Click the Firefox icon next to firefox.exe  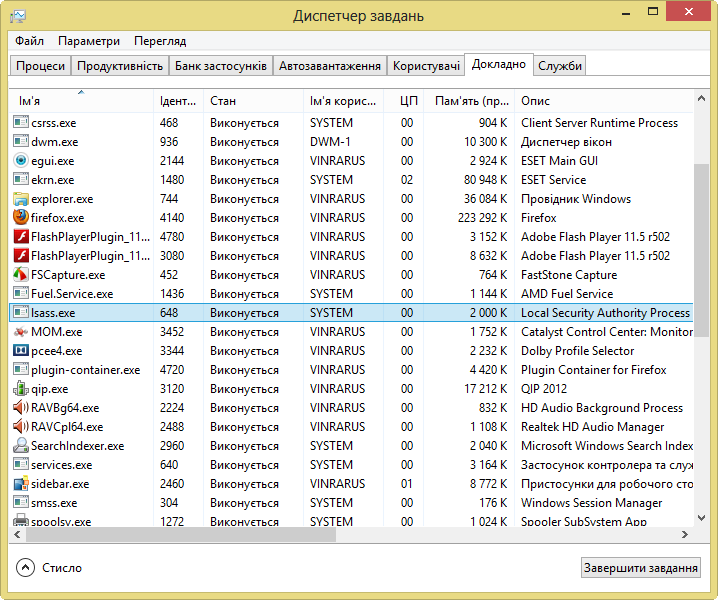(21, 217)
